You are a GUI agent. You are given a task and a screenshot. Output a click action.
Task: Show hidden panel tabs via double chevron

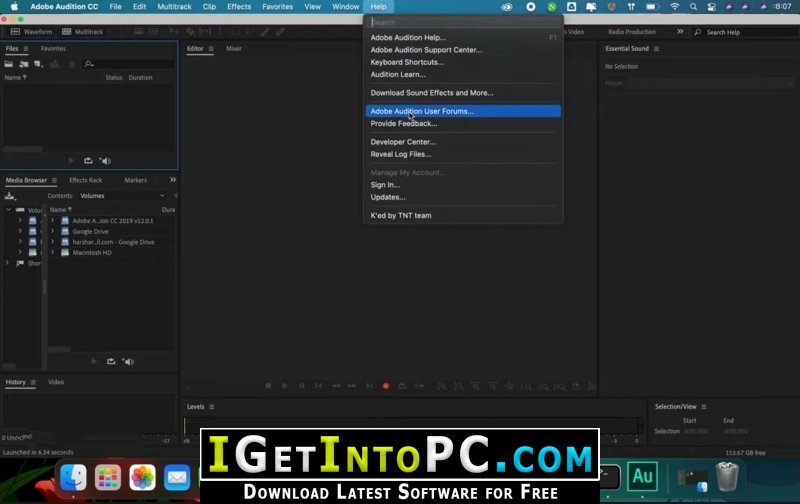173,180
